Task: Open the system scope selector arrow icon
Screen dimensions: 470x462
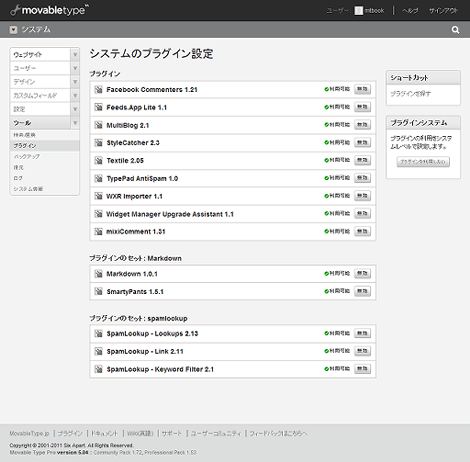Action: click(13, 30)
